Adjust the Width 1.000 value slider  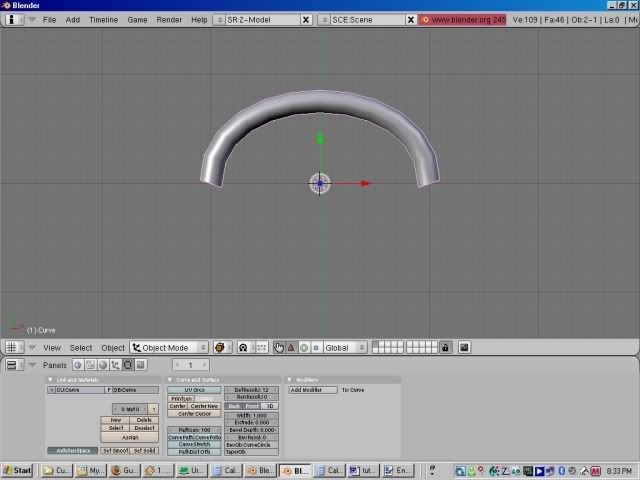click(252, 415)
